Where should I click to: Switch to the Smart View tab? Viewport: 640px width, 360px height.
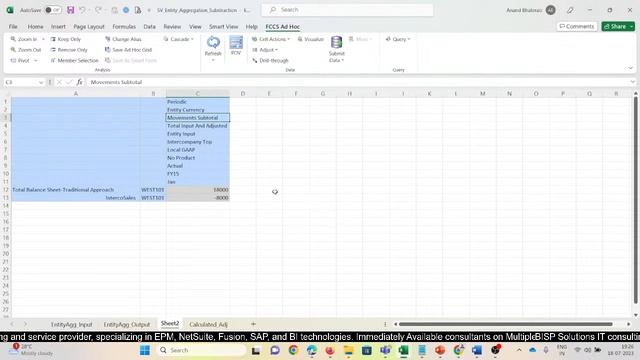[x=223, y=27]
